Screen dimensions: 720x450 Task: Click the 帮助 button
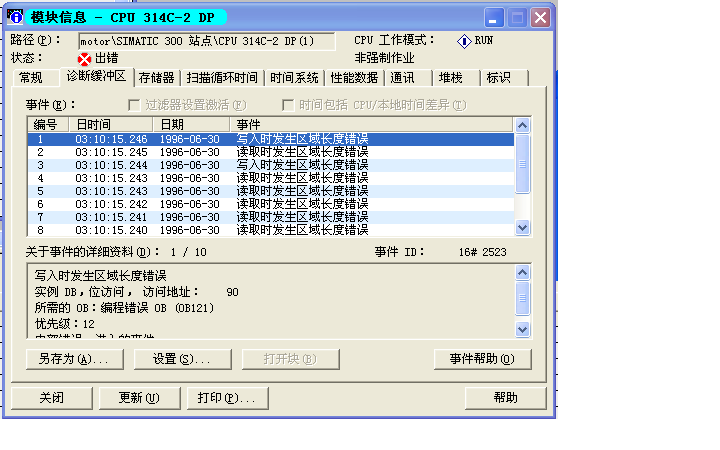click(x=506, y=398)
